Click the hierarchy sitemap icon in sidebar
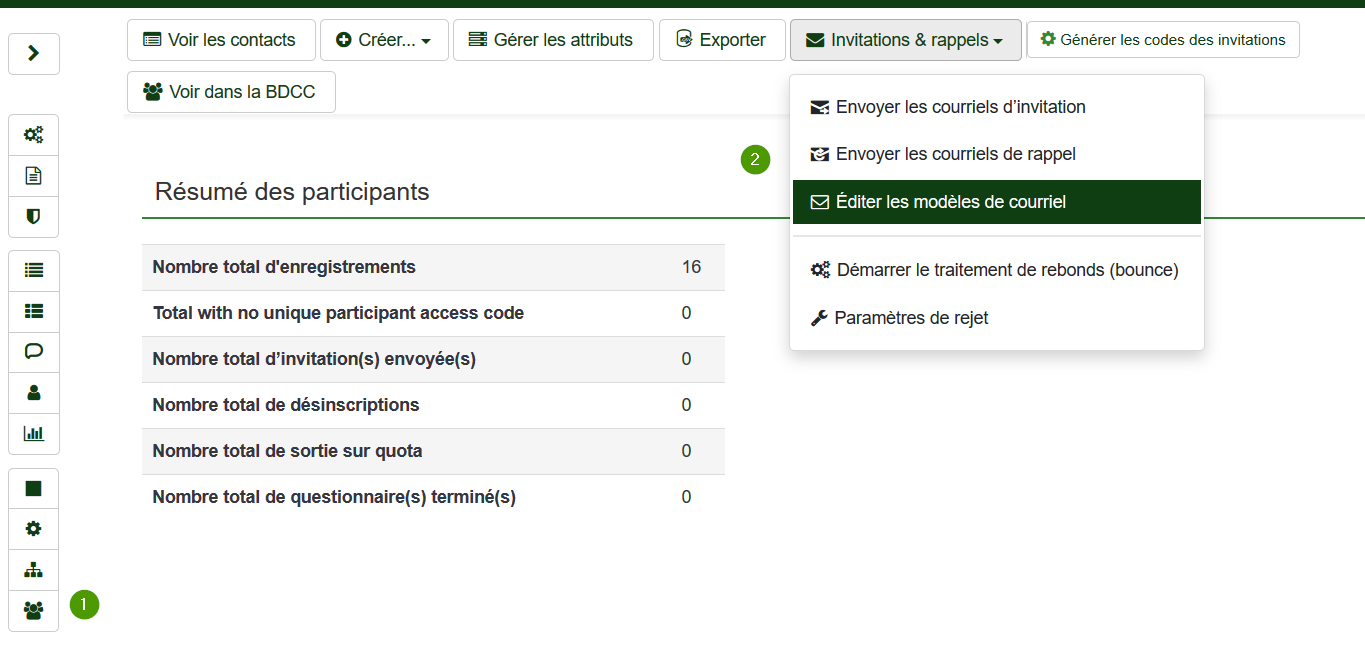This screenshot has height=649, width=1365. click(x=34, y=570)
